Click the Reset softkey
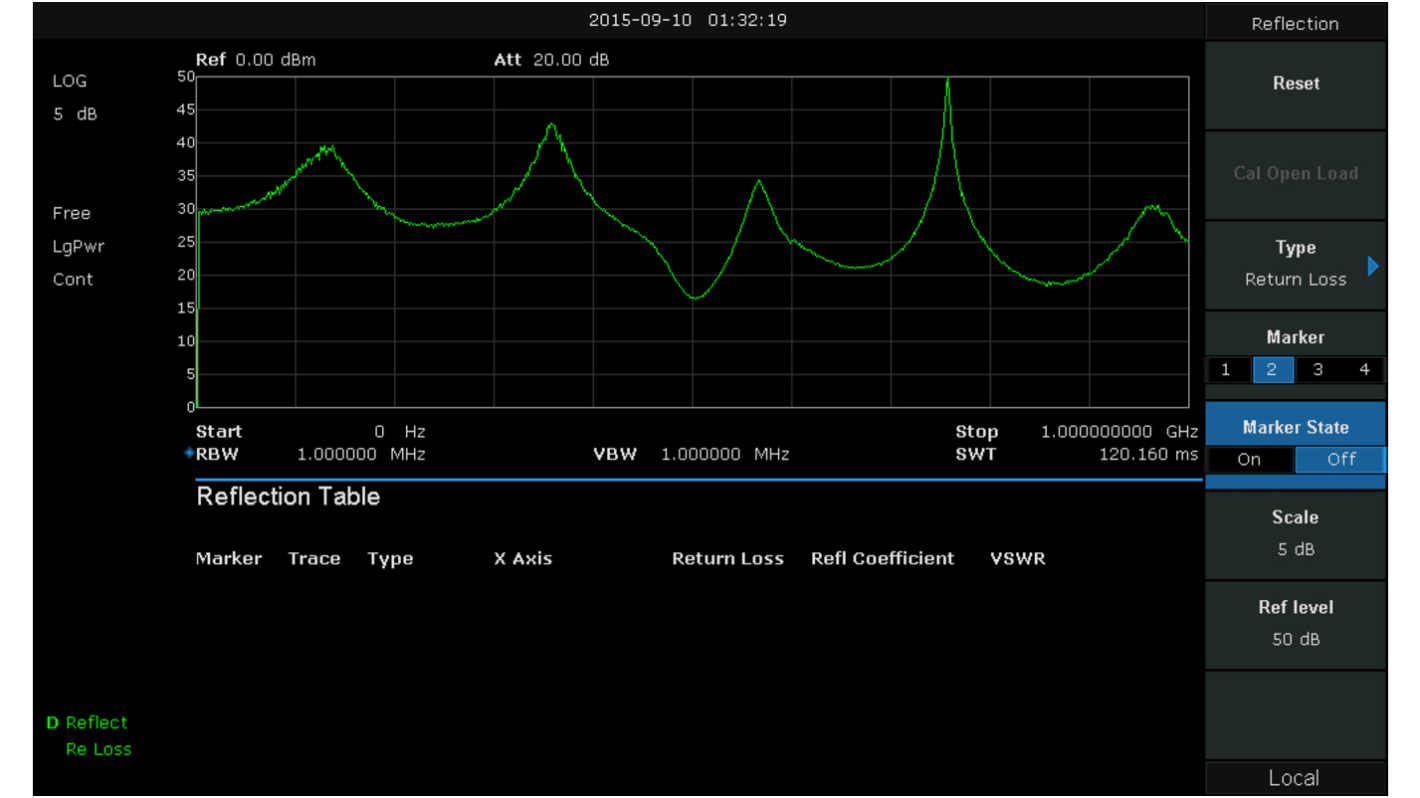This screenshot has width=1420, height=798. pyautogui.click(x=1295, y=85)
